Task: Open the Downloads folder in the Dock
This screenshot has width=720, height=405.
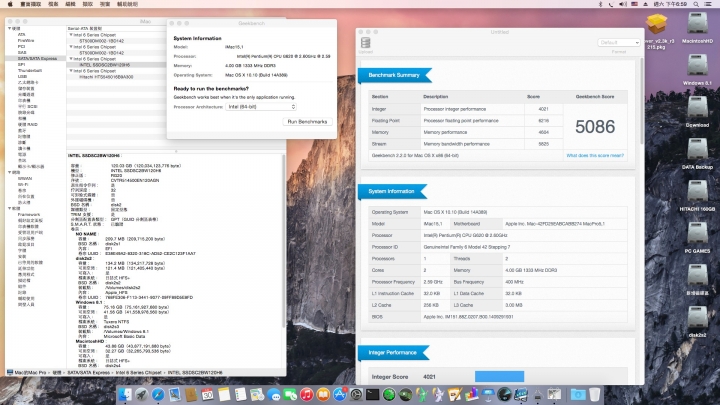Action: 578,394
